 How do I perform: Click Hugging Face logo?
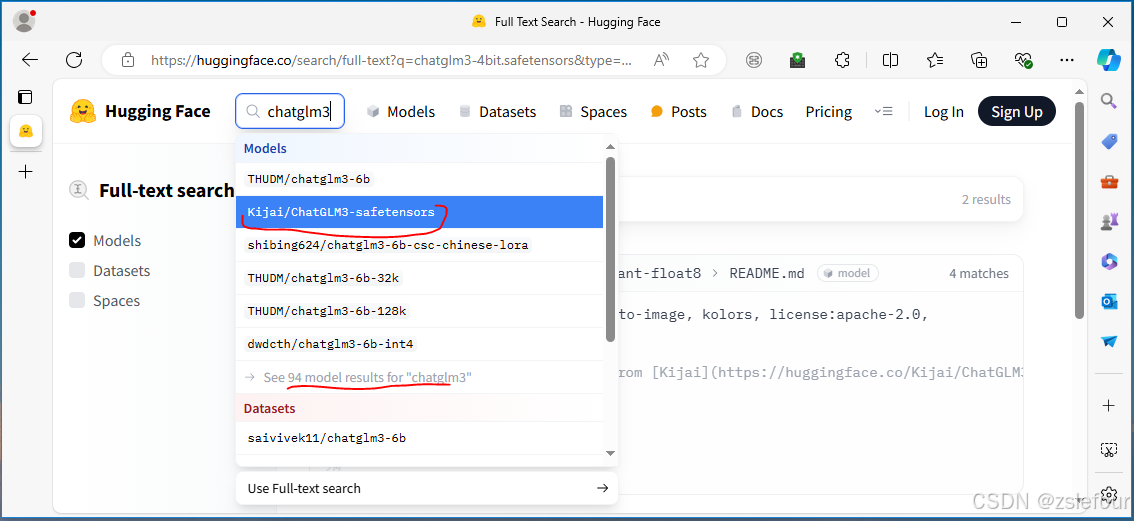pyautogui.click(x=140, y=111)
